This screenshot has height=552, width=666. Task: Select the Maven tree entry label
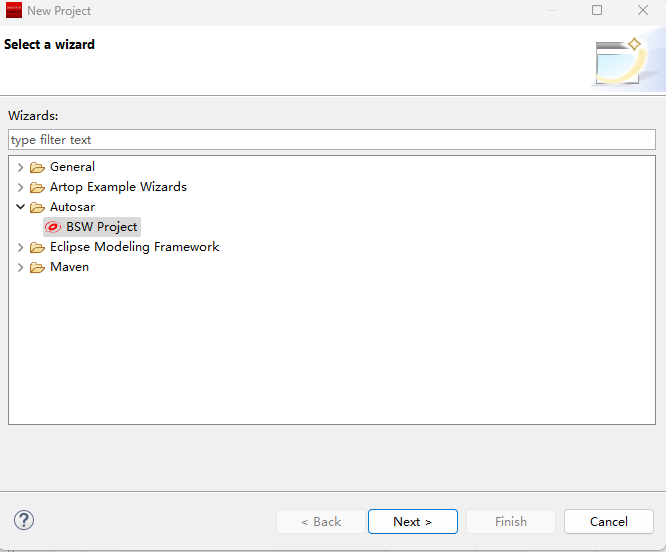click(x=69, y=267)
